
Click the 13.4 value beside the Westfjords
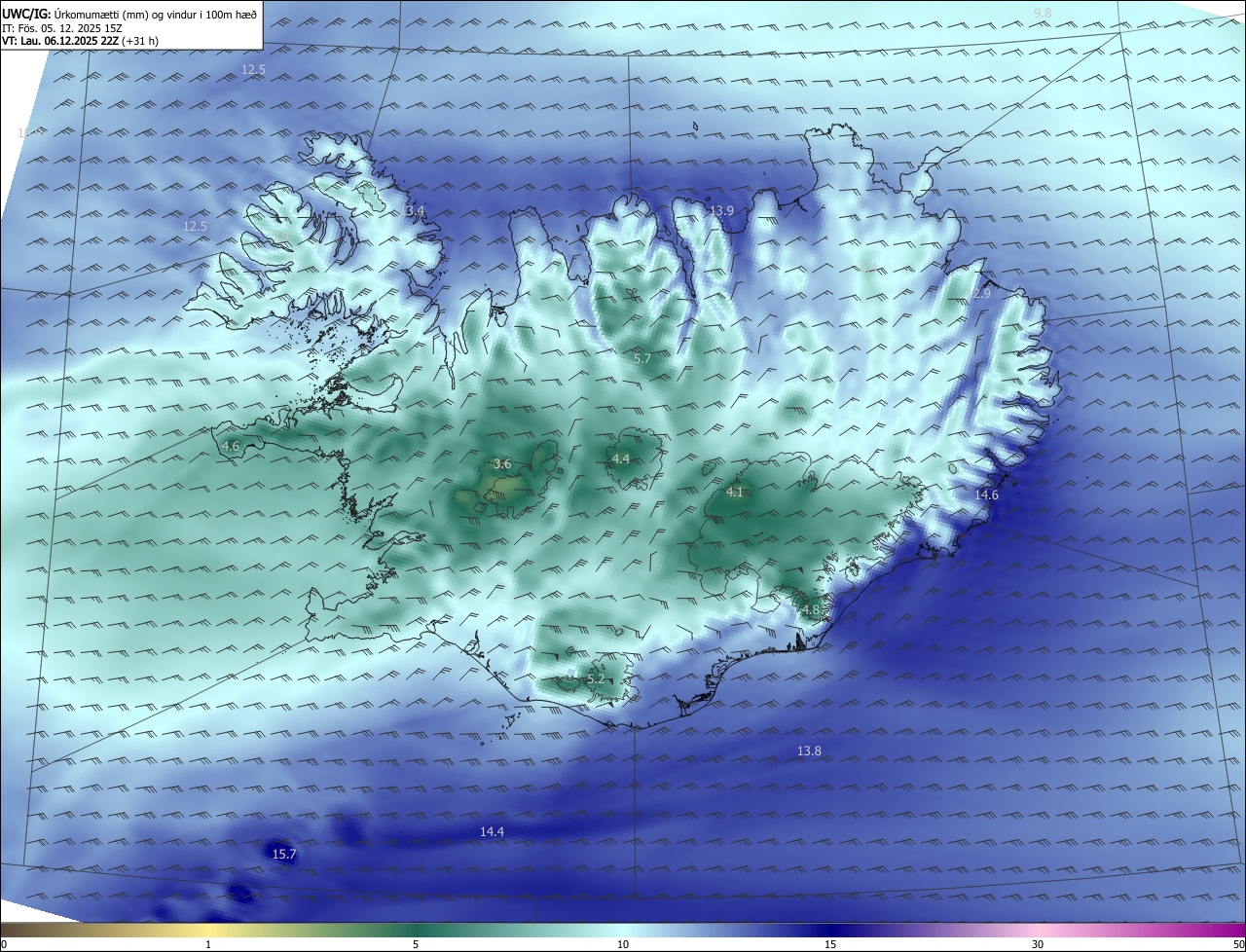click(413, 211)
